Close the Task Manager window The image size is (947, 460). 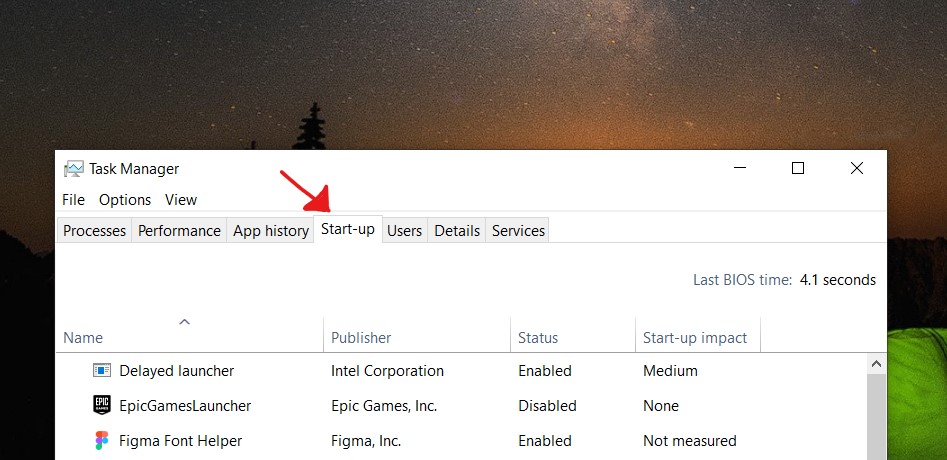[x=856, y=168]
